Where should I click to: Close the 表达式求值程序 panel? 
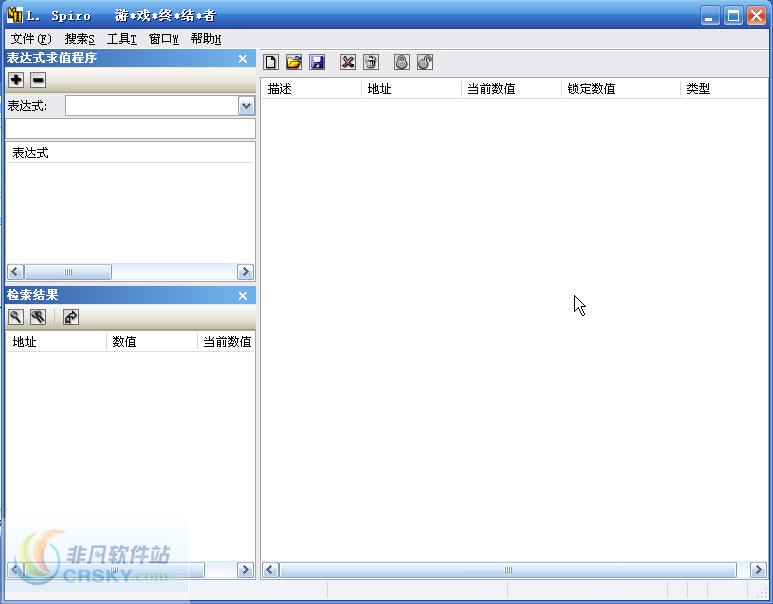click(x=243, y=59)
